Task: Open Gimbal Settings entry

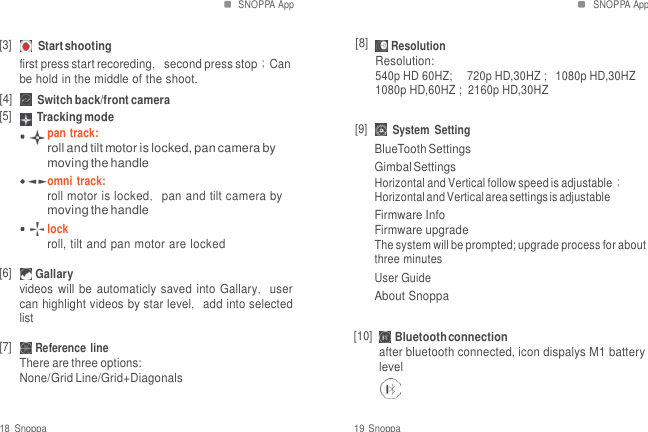Action: [415, 167]
